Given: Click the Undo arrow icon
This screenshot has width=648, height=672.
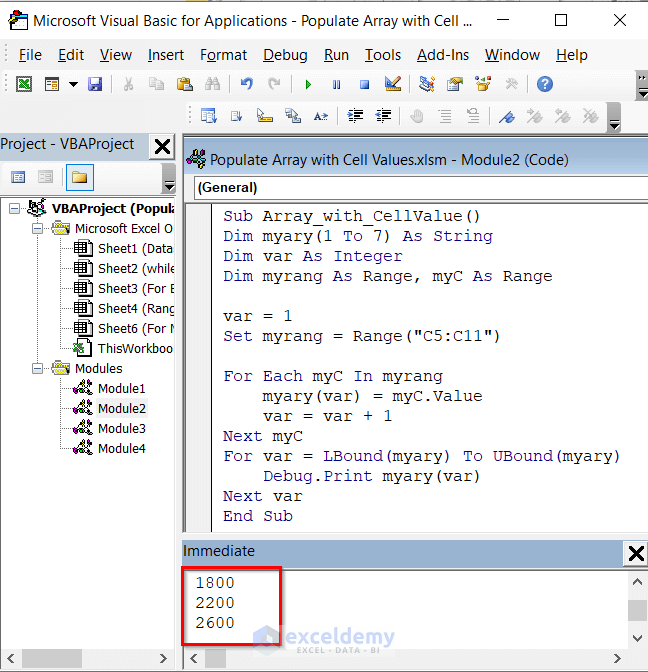Looking at the screenshot, I should pyautogui.click(x=247, y=85).
